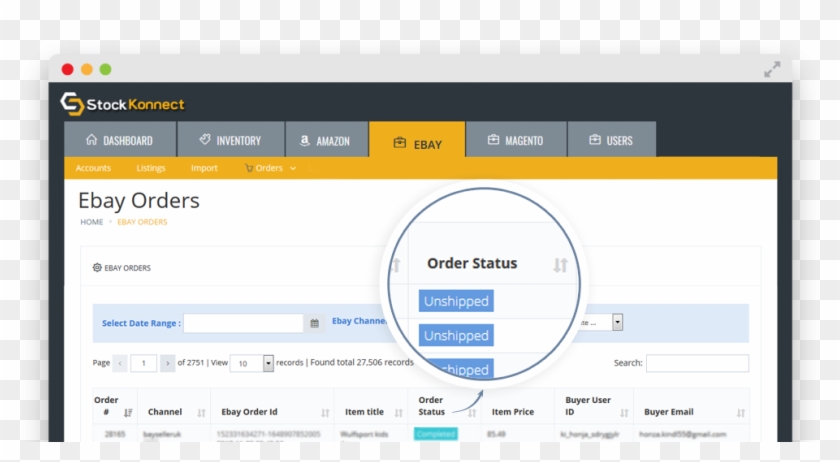The height and width of the screenshot is (462, 840).
Task: Sort by Channel column icon
Action: click(x=201, y=413)
